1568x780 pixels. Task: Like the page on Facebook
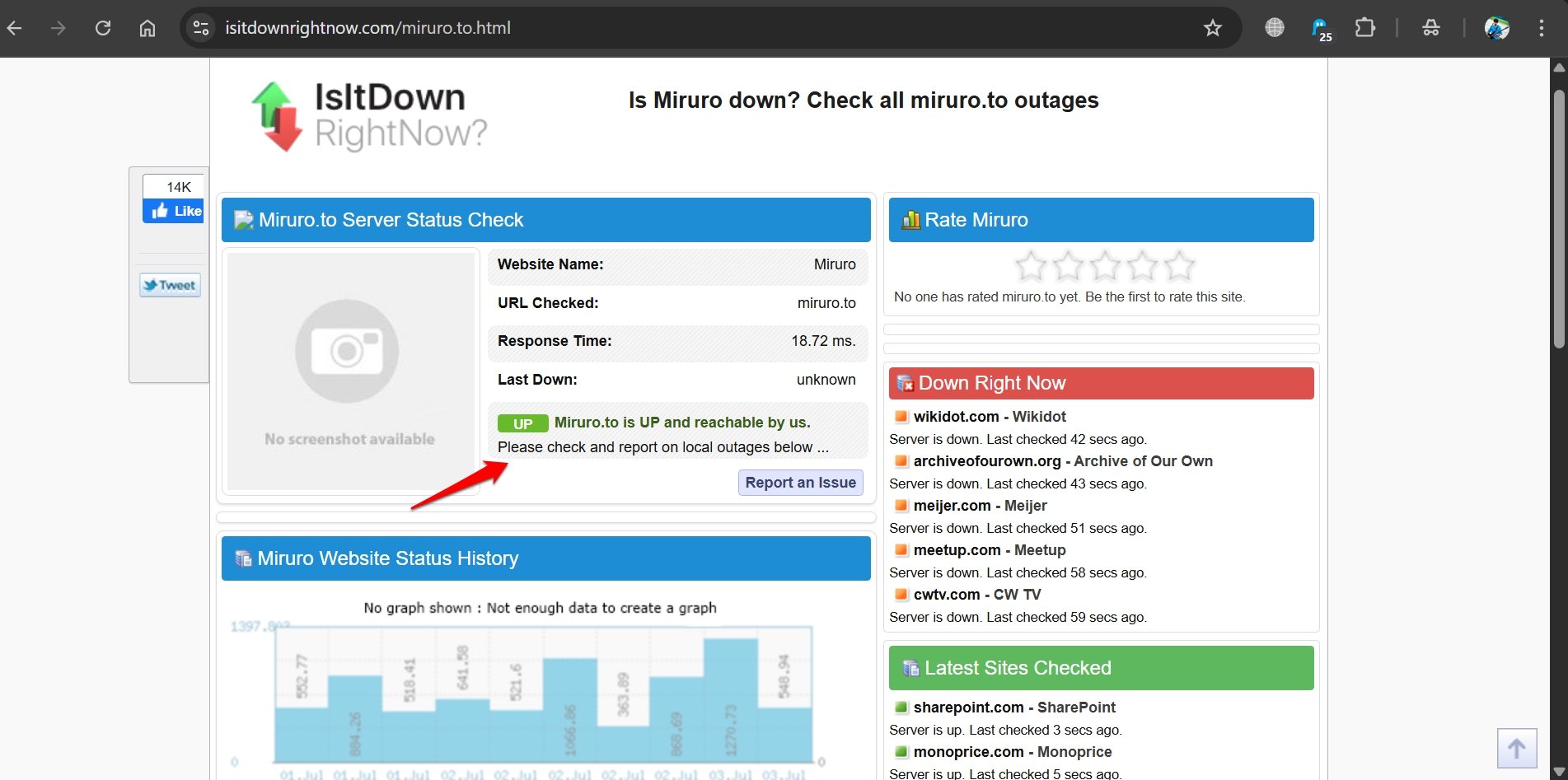coord(172,211)
